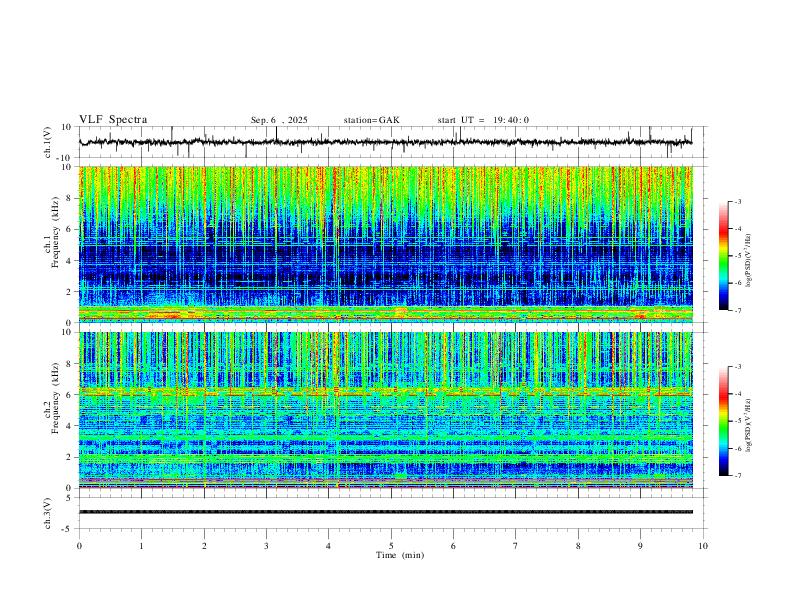The width and height of the screenshot is (792, 612).
Task: Select the date text "Sep. 6, 2025"
Action: click(279, 120)
